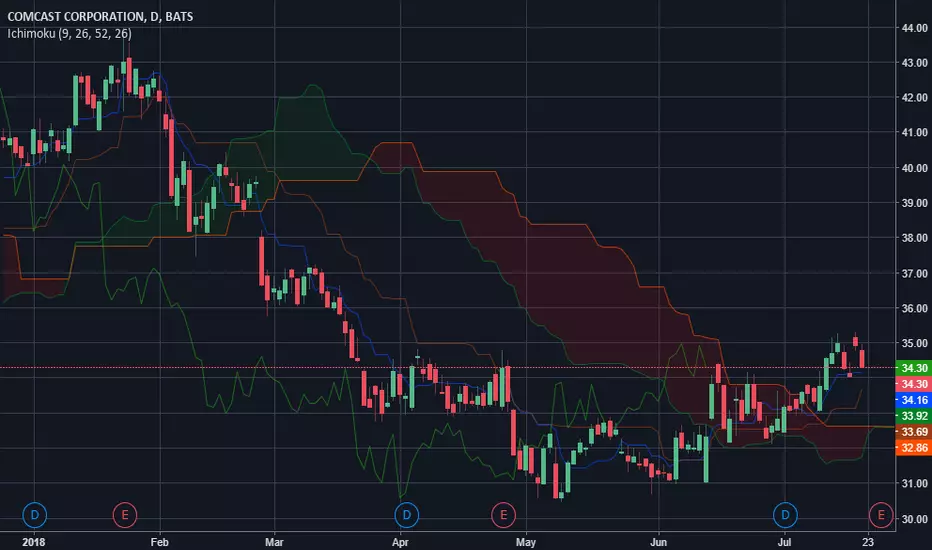
Task: Open the dividend marker at April
Action: [407, 515]
